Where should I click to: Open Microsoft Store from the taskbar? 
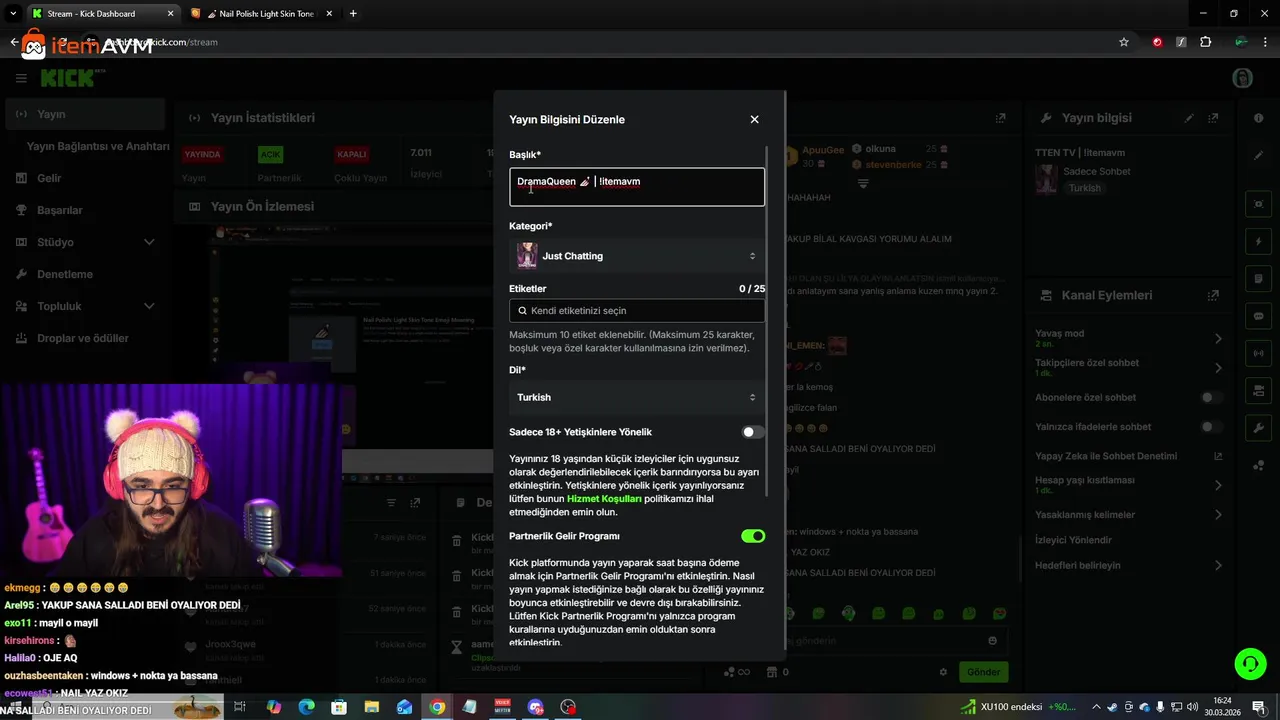click(339, 707)
